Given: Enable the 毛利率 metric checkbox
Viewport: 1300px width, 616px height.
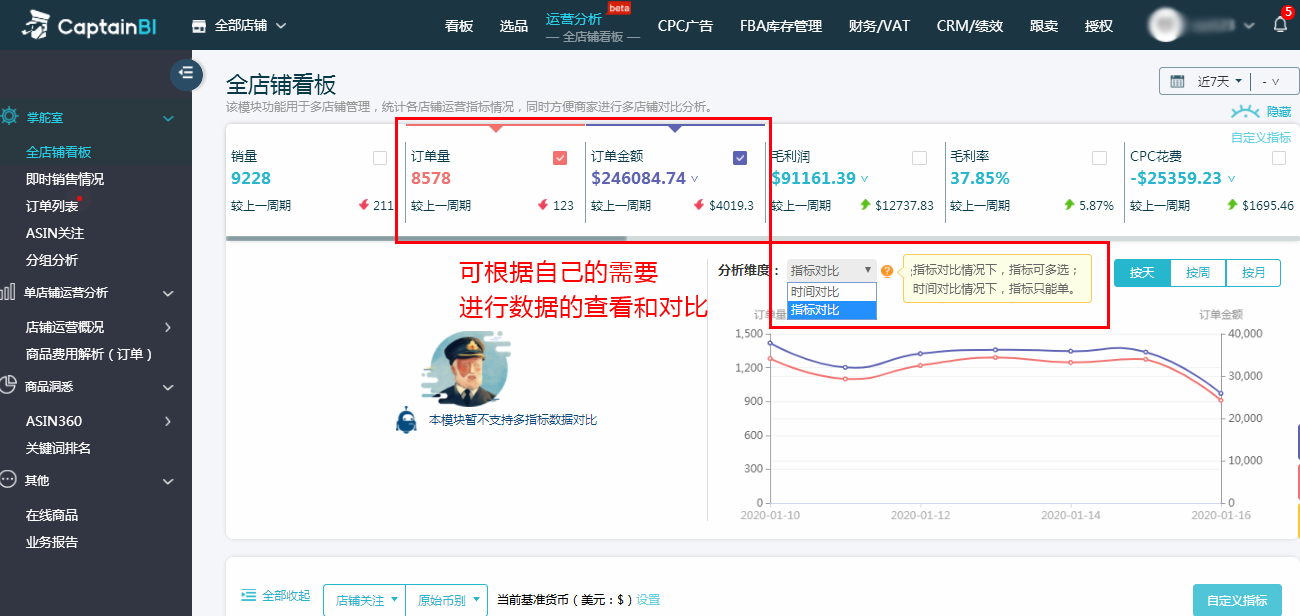Looking at the screenshot, I should [x=1100, y=157].
